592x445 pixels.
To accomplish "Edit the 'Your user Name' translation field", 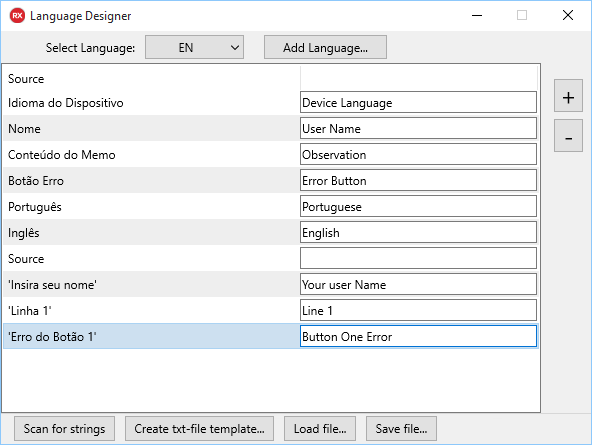I will pyautogui.click(x=418, y=285).
